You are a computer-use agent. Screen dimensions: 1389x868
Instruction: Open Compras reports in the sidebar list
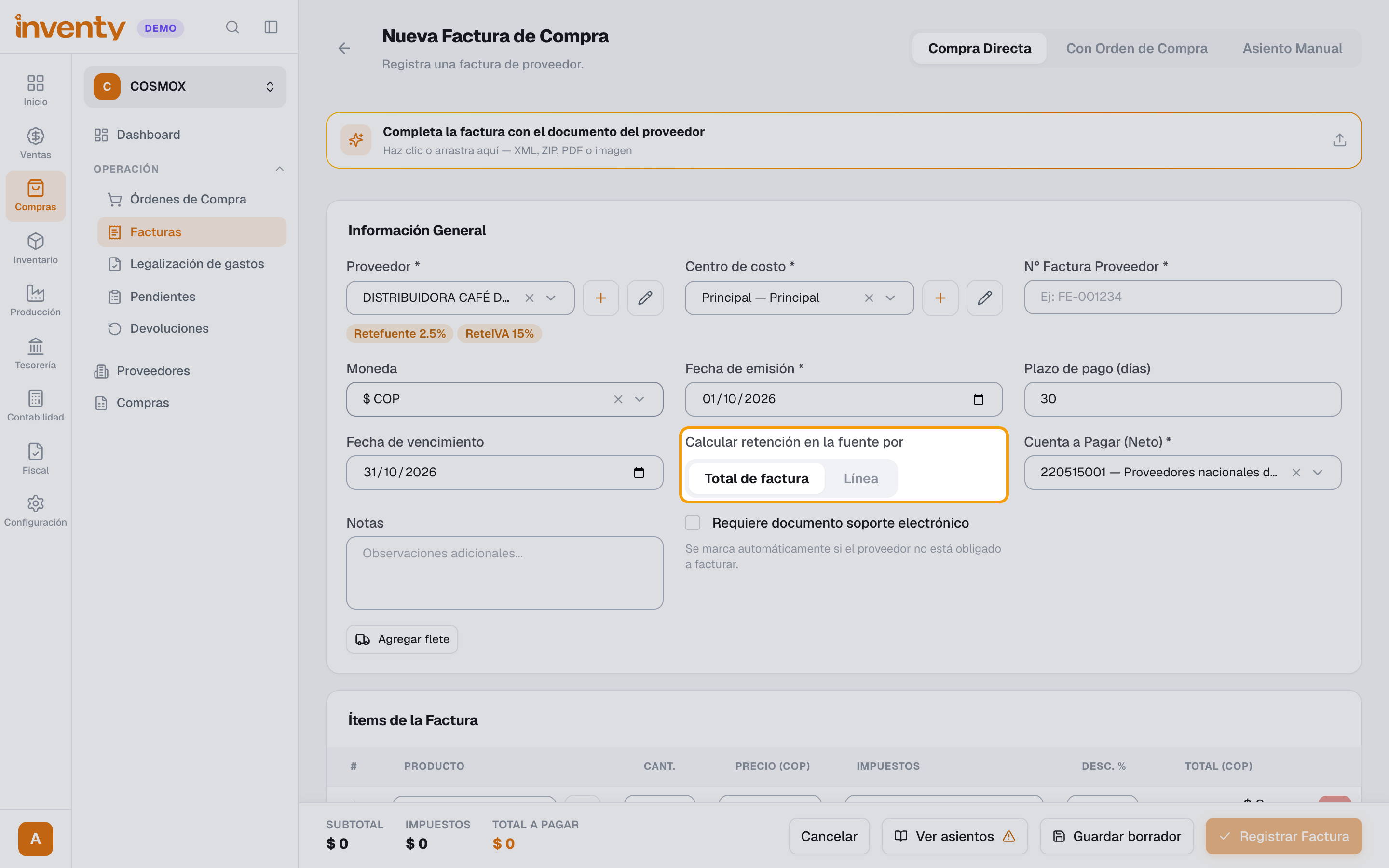coord(185,403)
